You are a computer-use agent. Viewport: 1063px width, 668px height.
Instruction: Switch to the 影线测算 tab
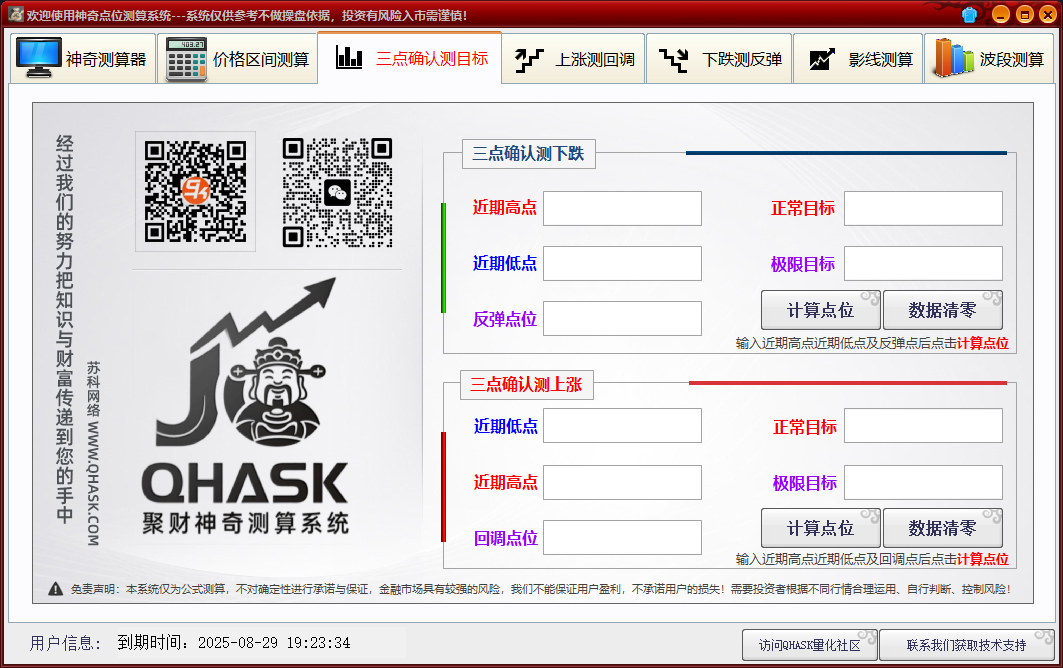[858, 58]
